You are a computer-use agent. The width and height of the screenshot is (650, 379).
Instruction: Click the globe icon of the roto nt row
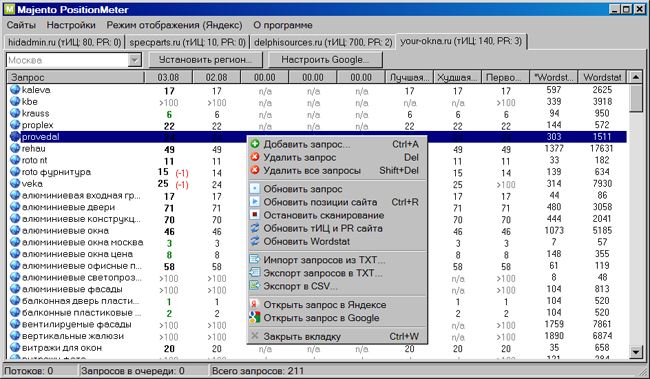point(15,160)
